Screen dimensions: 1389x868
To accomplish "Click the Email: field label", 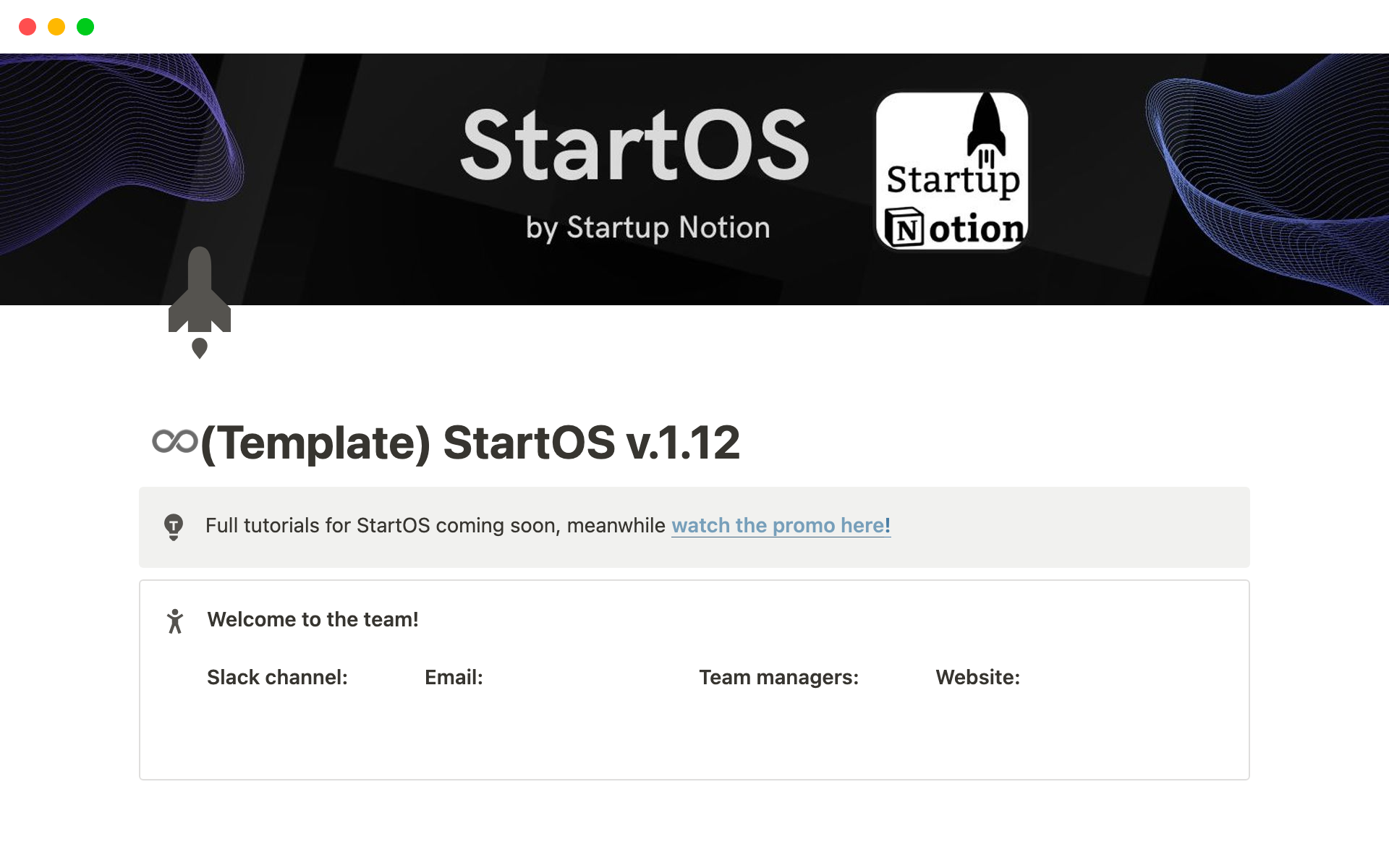I will (x=454, y=677).
